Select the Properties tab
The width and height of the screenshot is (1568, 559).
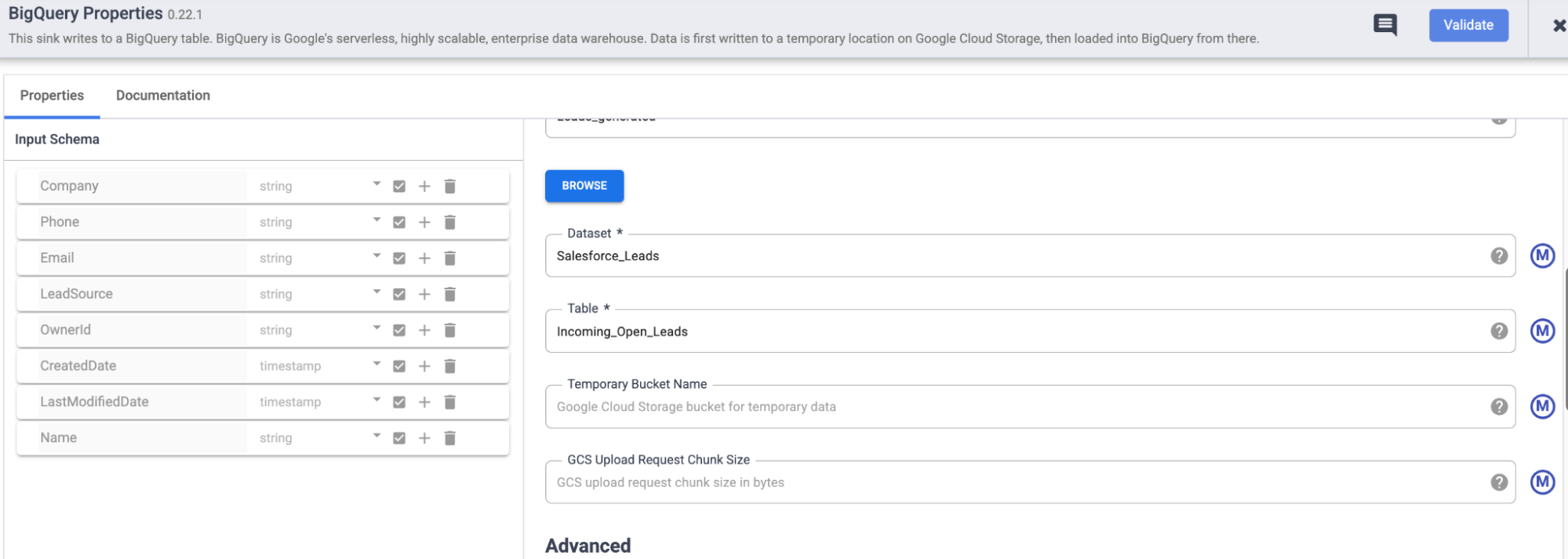click(x=52, y=96)
